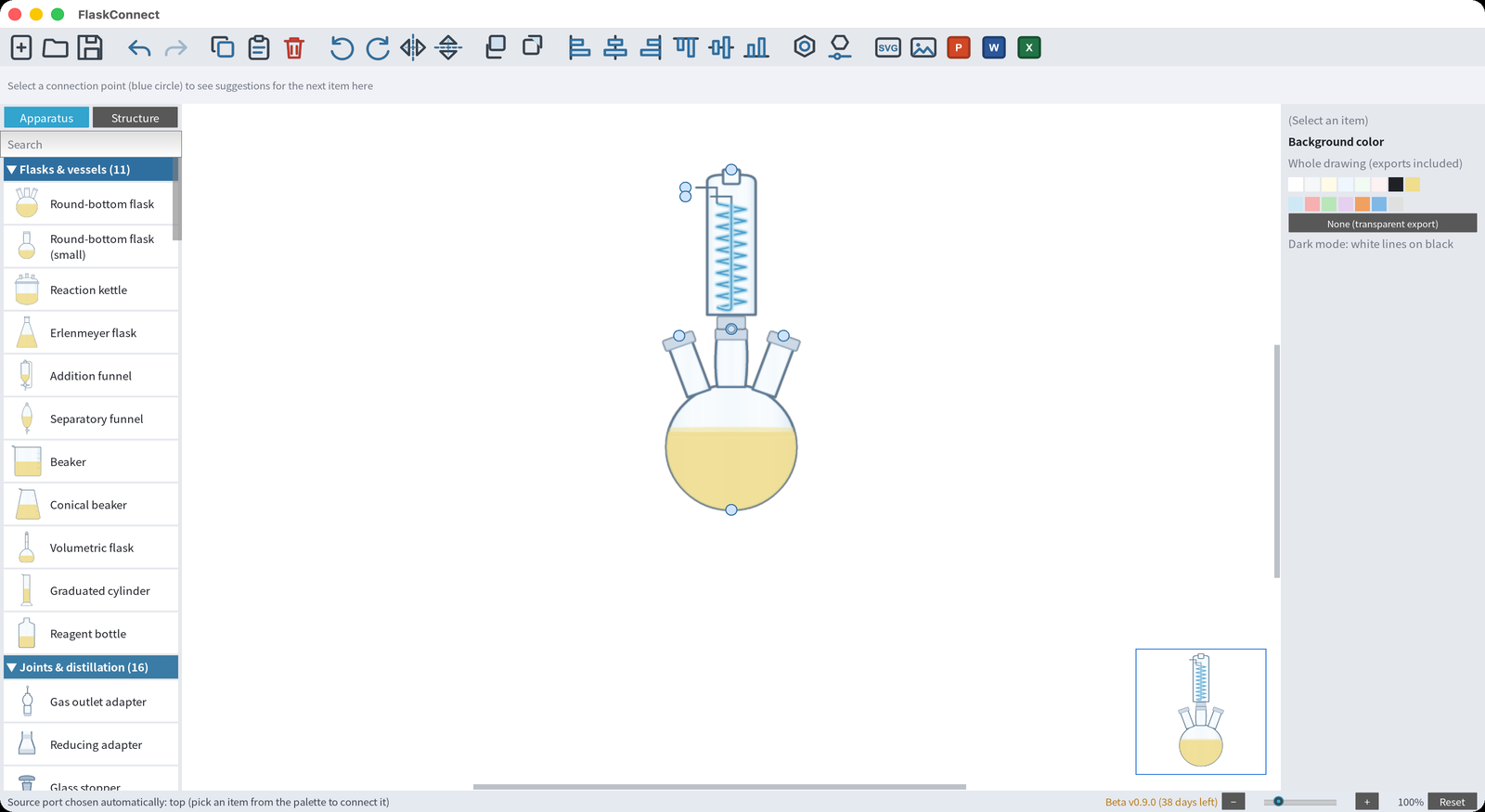
Task: Export to PowerPoint
Action: click(959, 47)
